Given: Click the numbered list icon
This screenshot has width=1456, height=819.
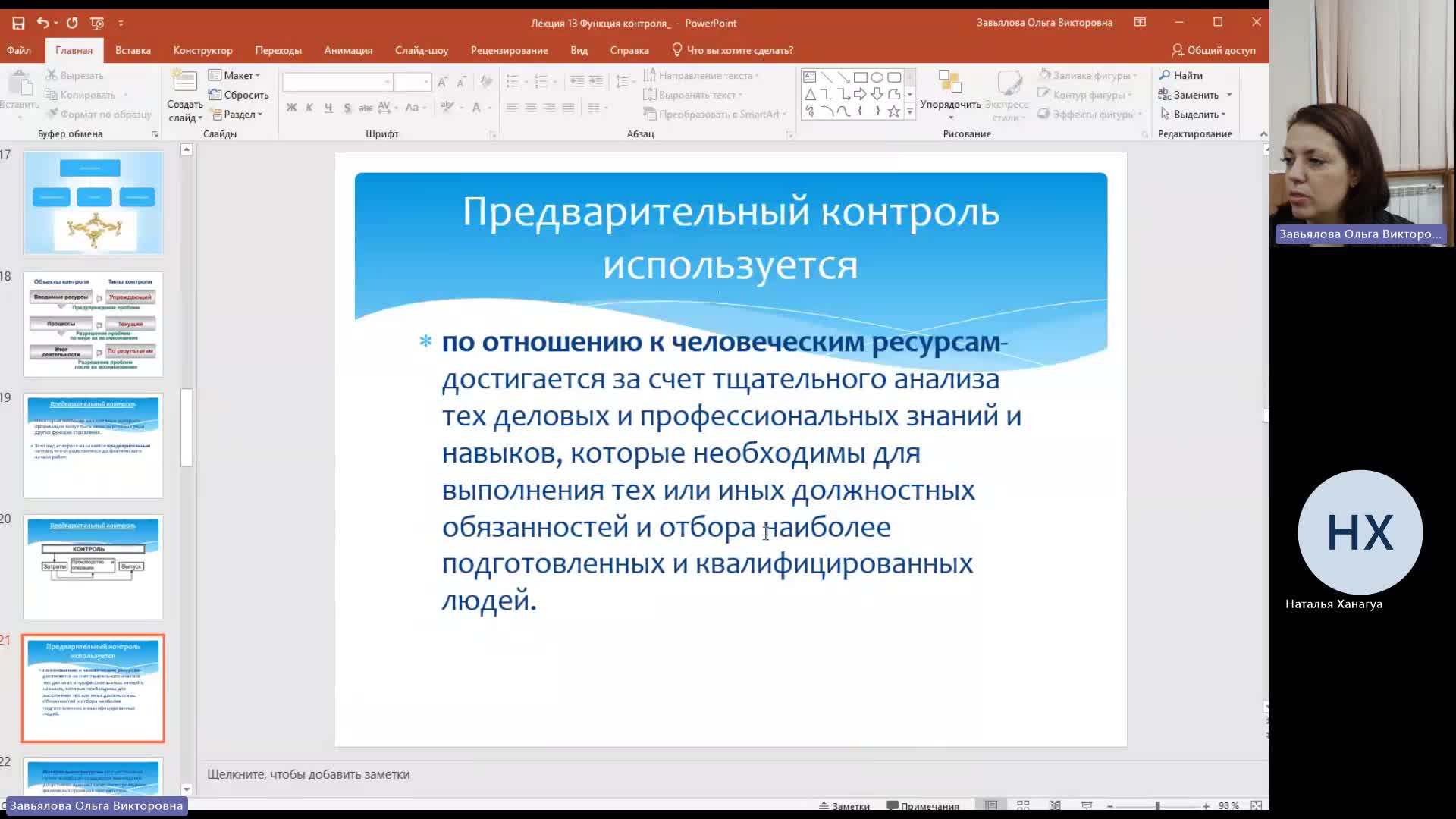Looking at the screenshot, I should click(x=541, y=82).
